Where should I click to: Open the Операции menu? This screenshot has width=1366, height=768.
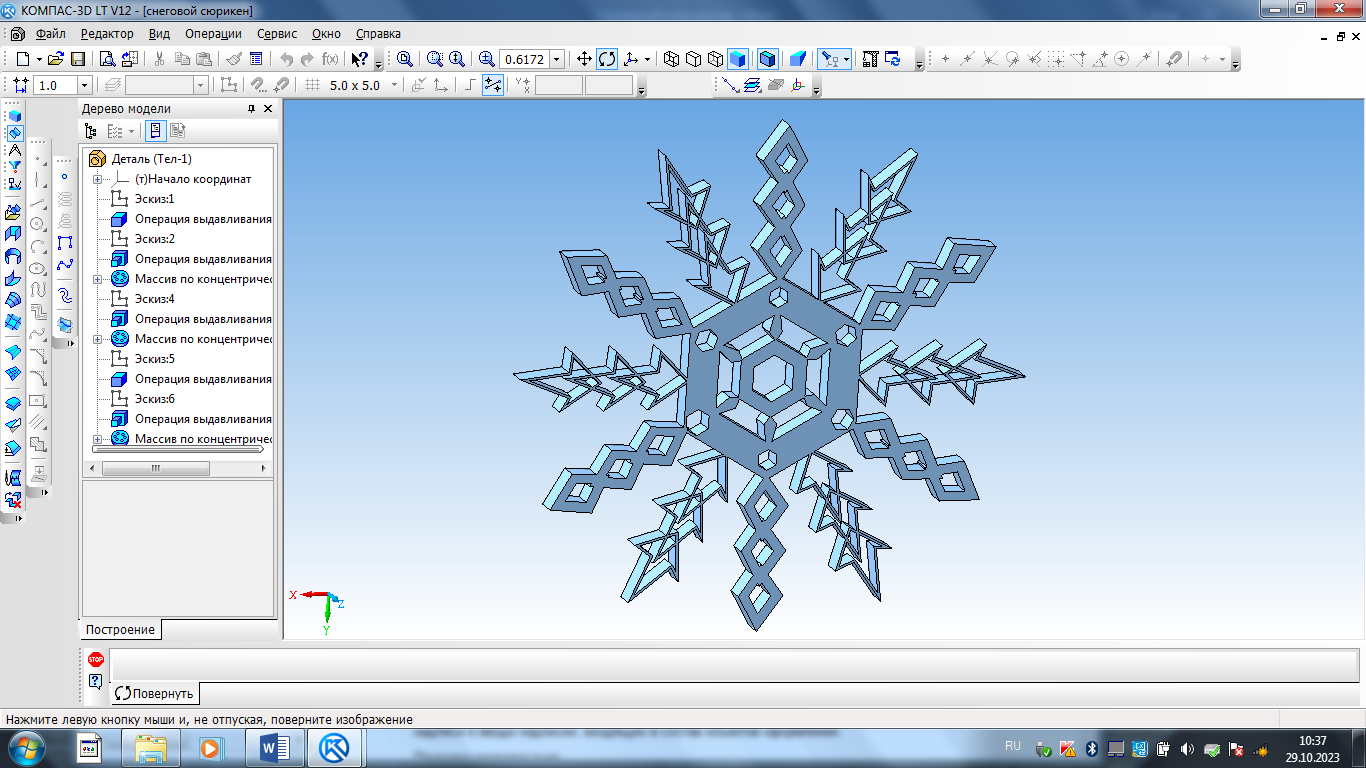tap(213, 34)
